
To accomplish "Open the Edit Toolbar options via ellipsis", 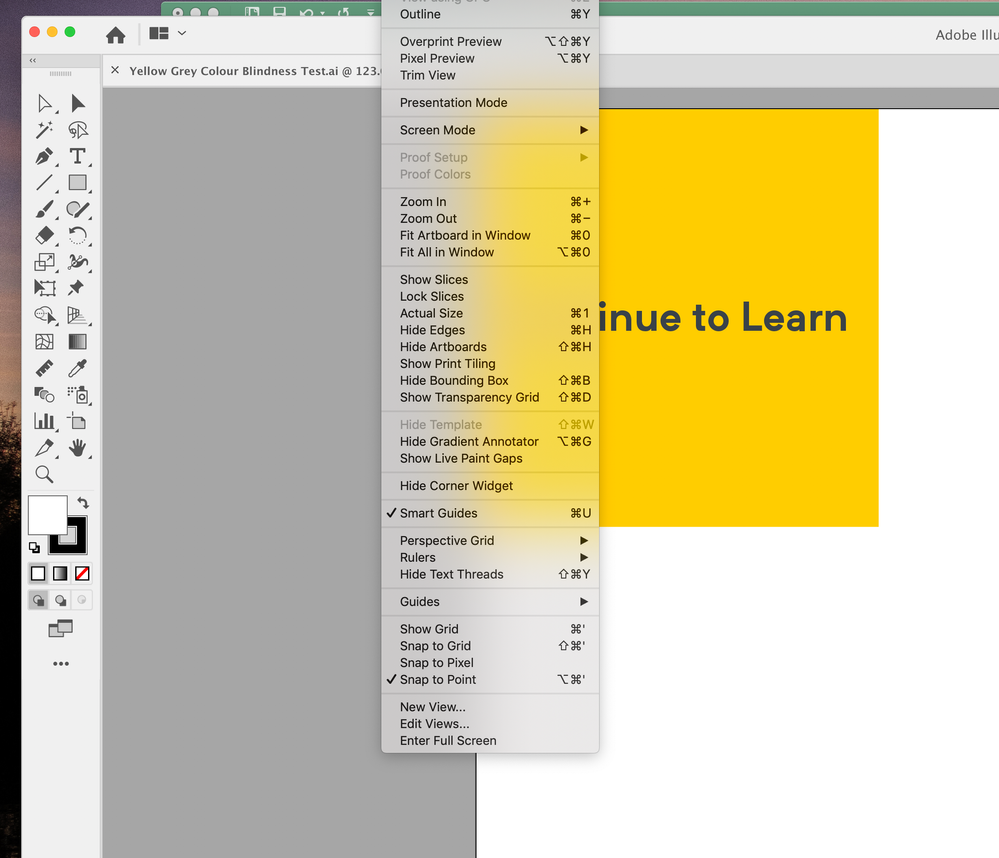I will [x=60, y=663].
